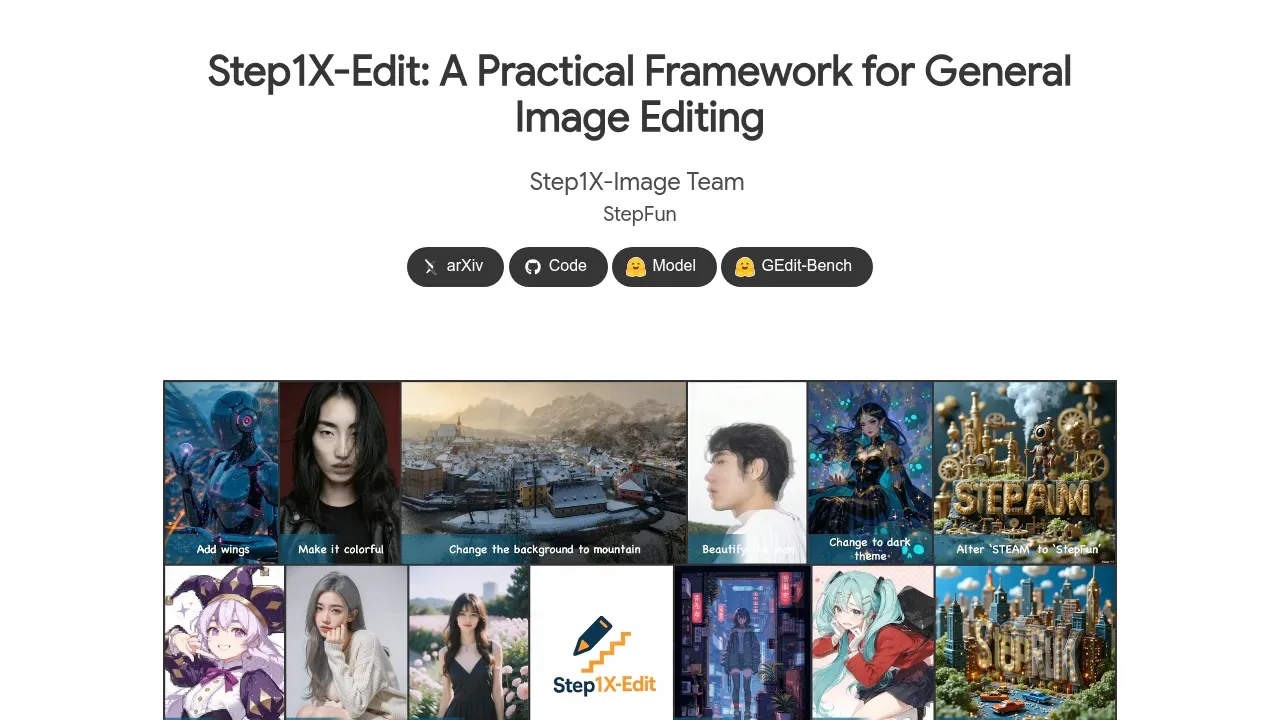Select the 'Change the background to mountain' image
1280x720 pixels.
click(544, 473)
